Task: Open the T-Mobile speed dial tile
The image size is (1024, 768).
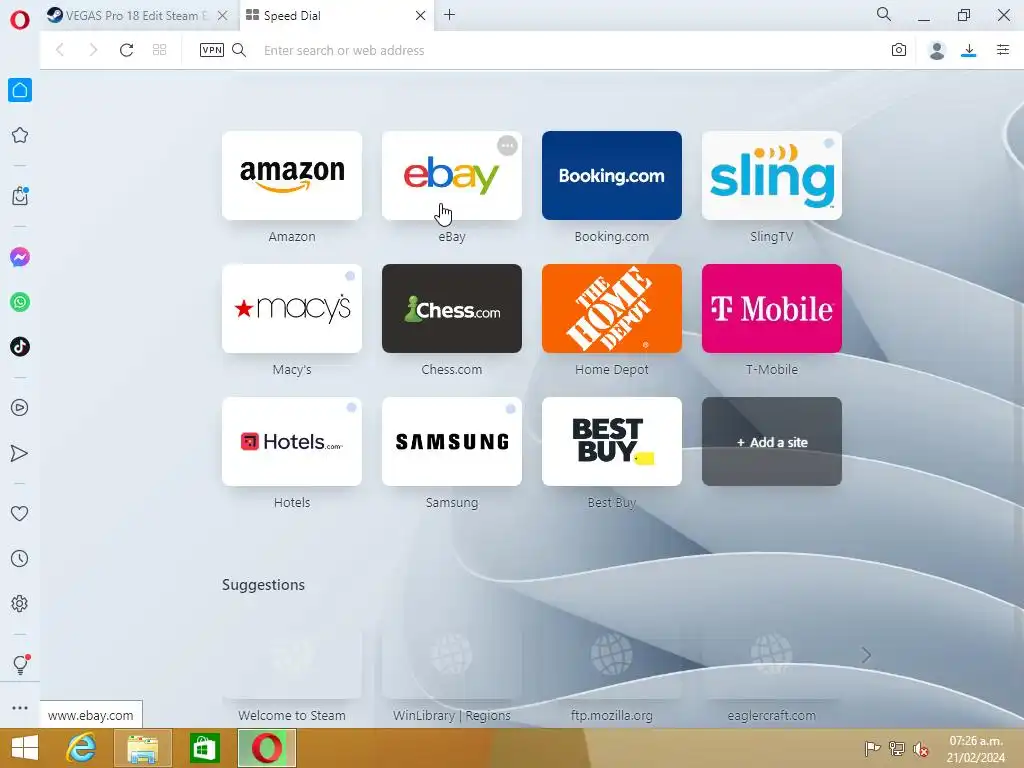Action: [x=772, y=308]
